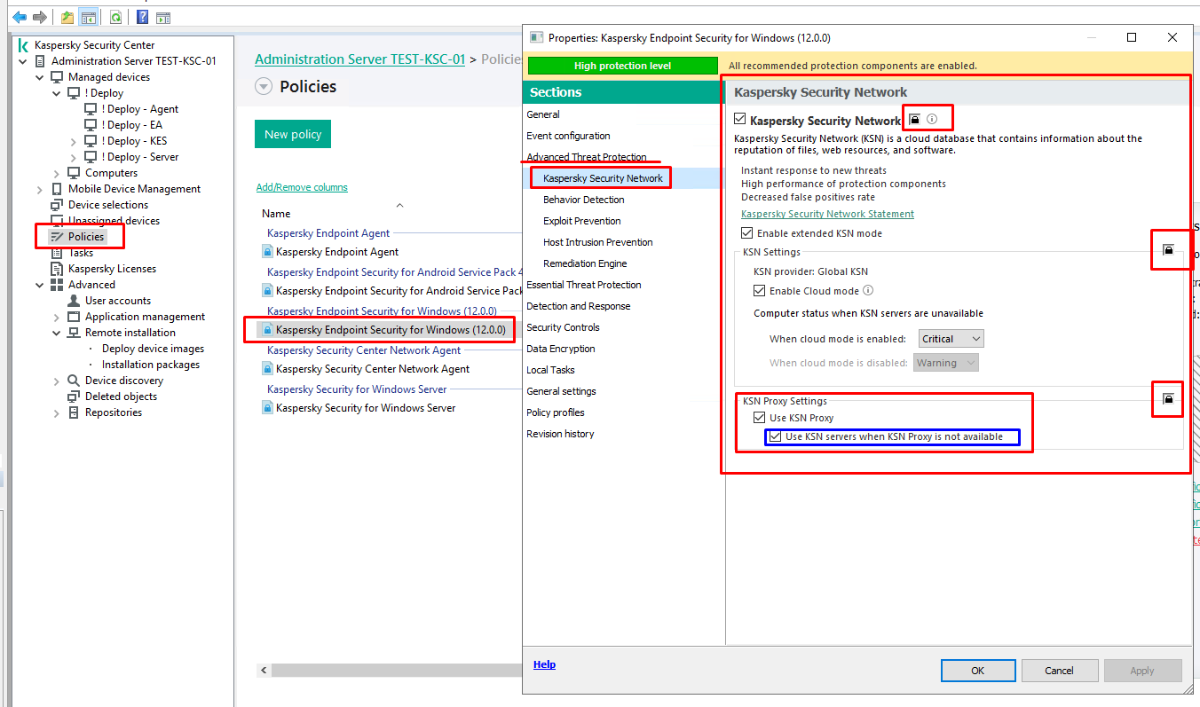1200x707 pixels.
Task: Collapse the Advanced tree node
Action: 41,285
